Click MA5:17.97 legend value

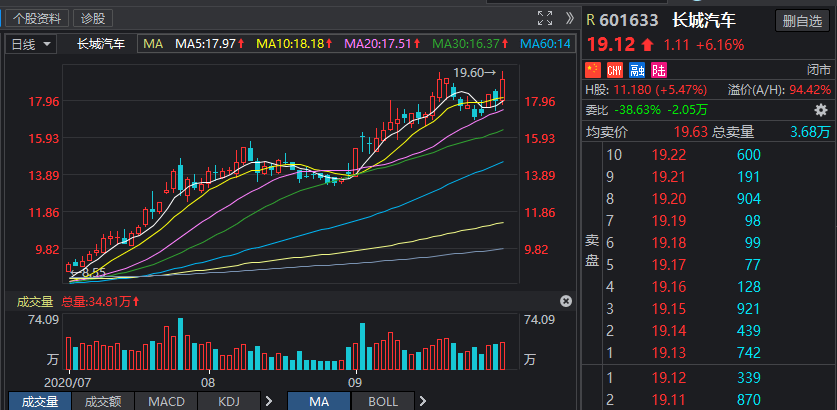[x=210, y=44]
